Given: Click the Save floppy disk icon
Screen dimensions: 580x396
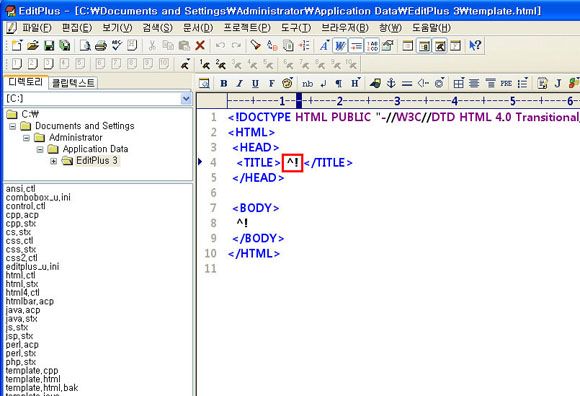Looking at the screenshot, I should click(49, 46).
